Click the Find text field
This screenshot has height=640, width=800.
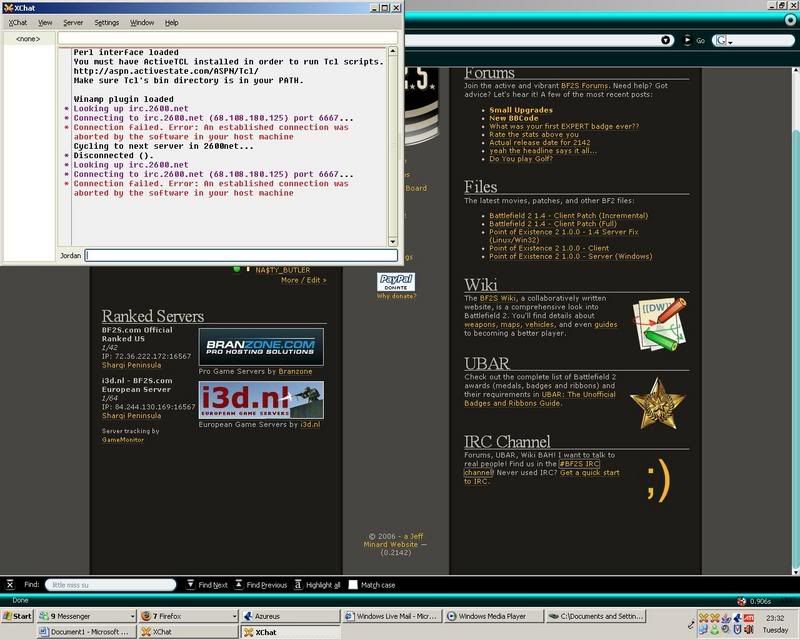coord(111,585)
